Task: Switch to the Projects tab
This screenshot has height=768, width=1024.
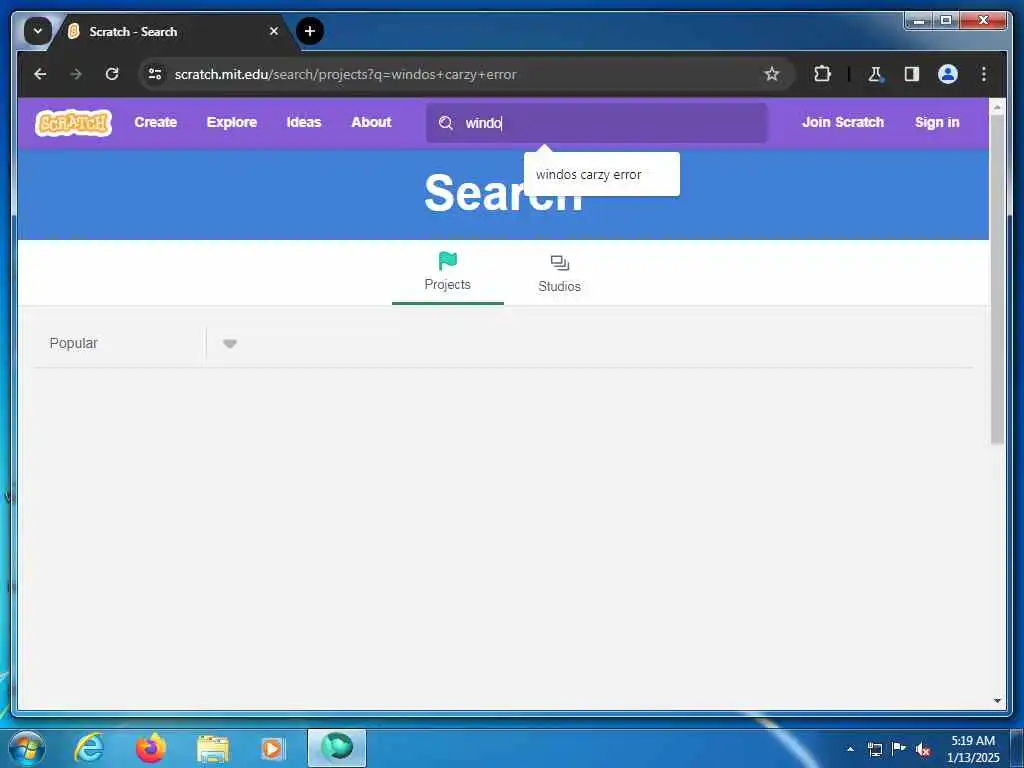Action: click(448, 273)
